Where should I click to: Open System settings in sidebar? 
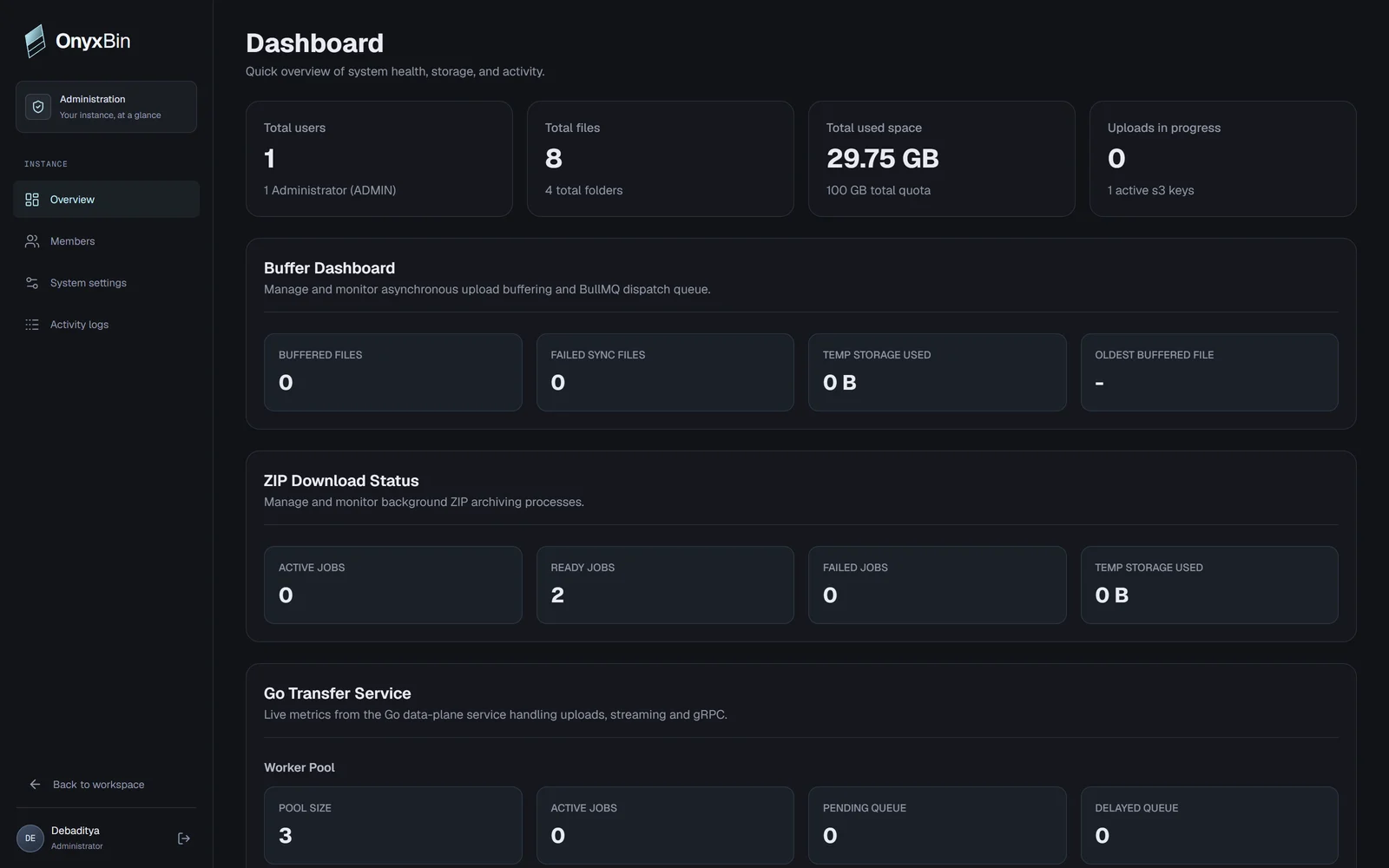click(106, 283)
